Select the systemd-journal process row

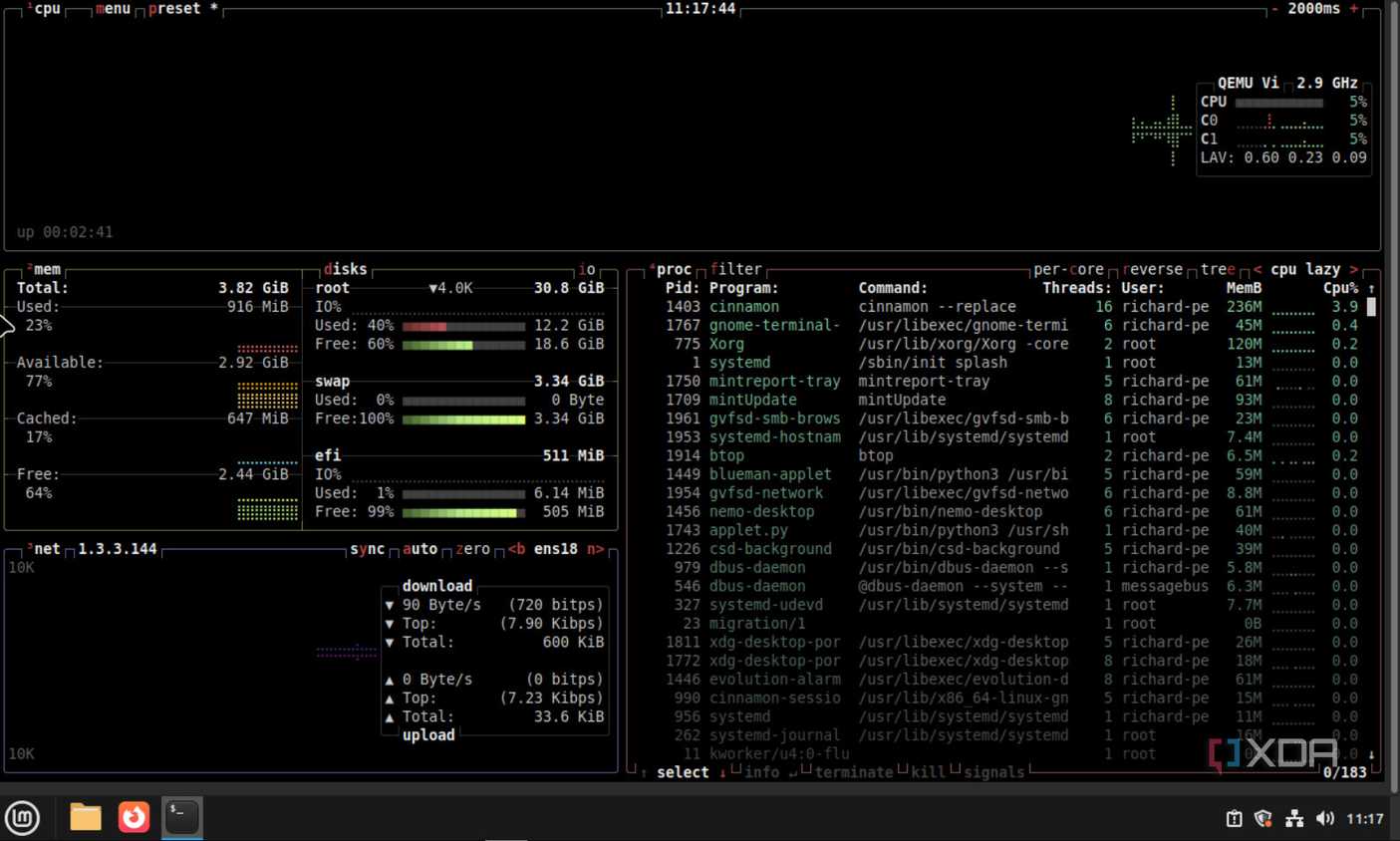(1012, 735)
